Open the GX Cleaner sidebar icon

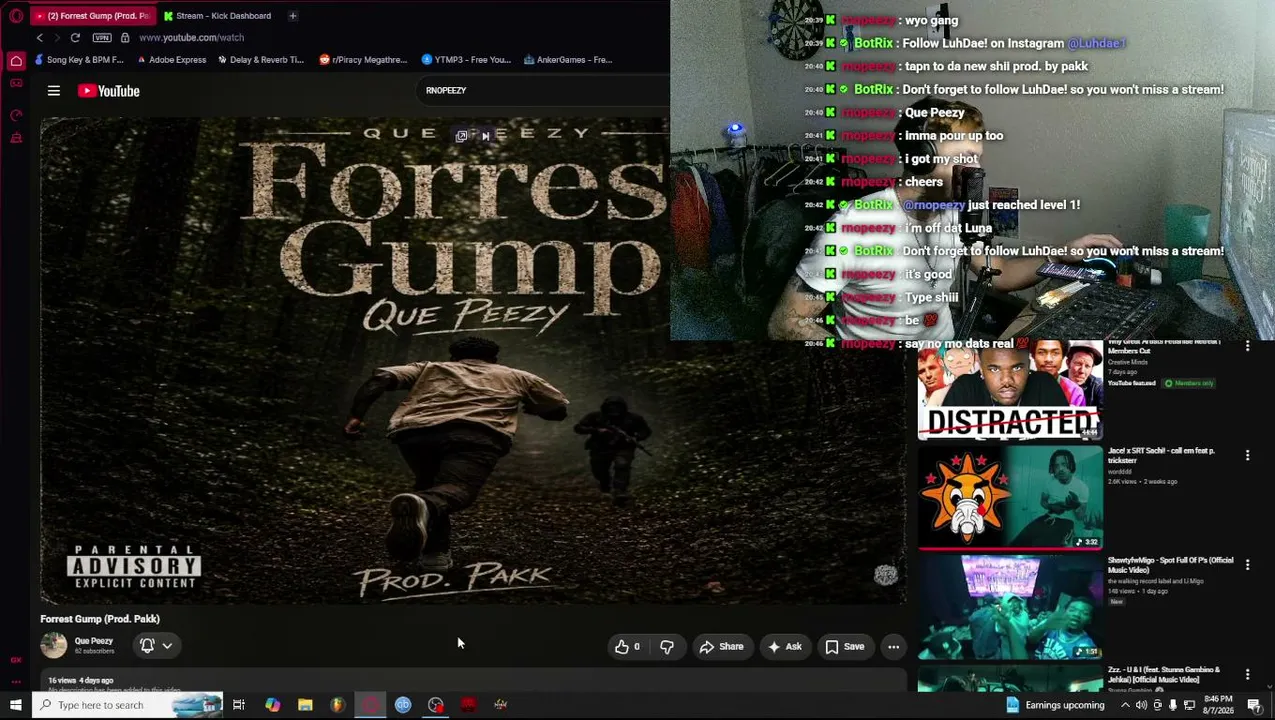coord(16,138)
